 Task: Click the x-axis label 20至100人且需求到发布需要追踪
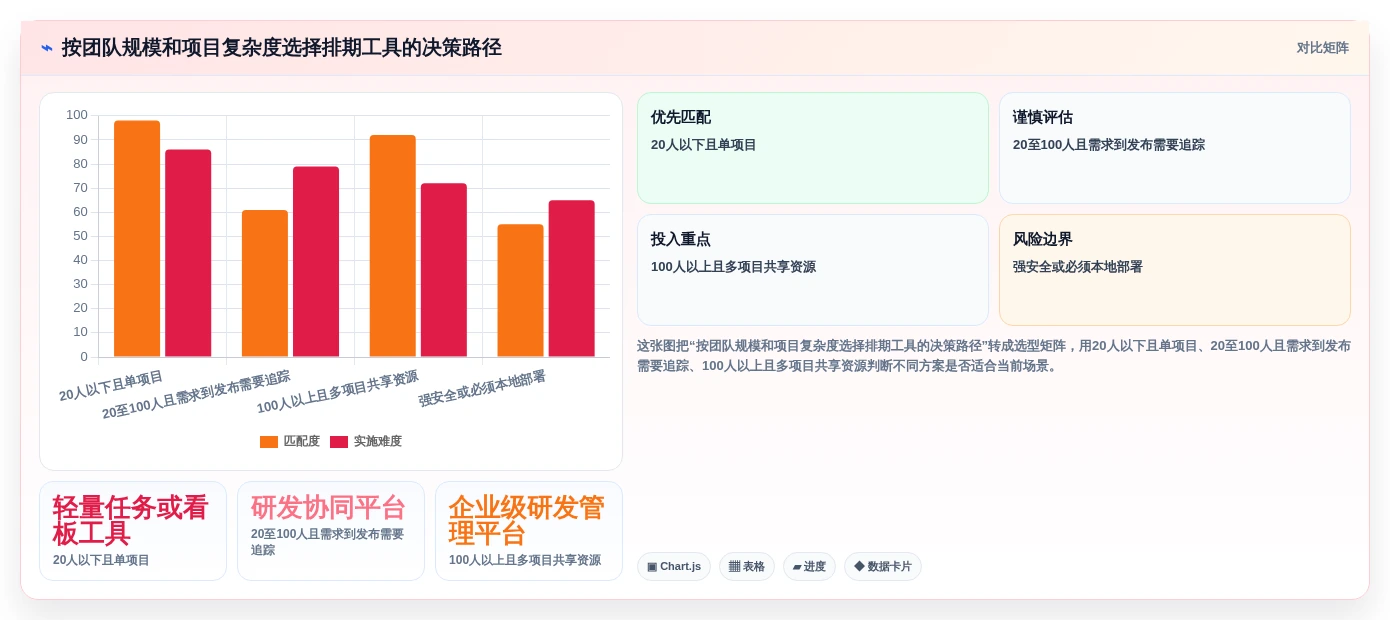(x=196, y=395)
